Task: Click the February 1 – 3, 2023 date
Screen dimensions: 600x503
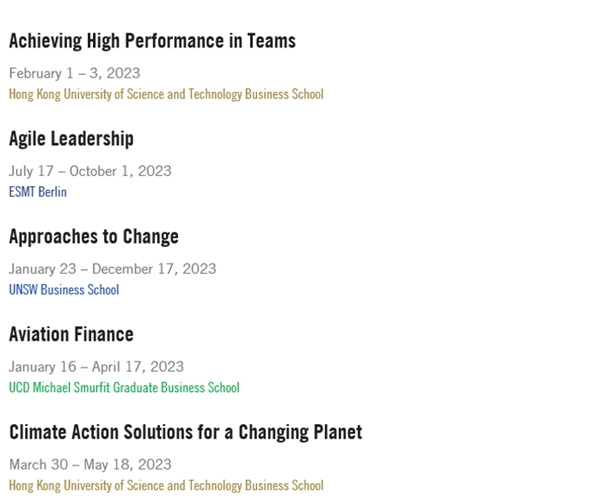Action: tap(75, 73)
